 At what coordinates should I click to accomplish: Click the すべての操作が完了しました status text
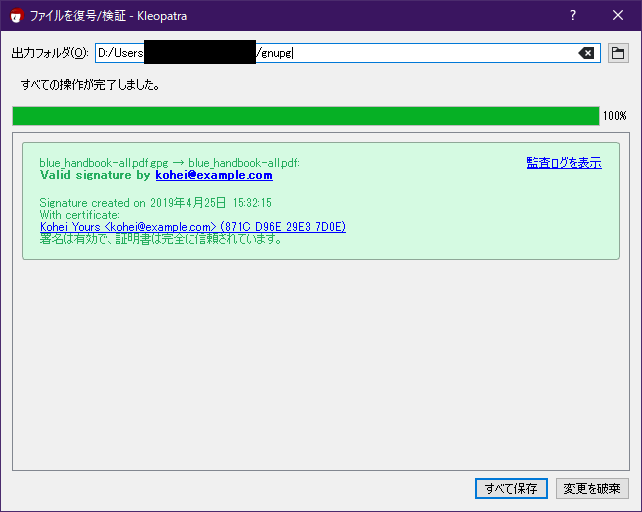point(90,85)
